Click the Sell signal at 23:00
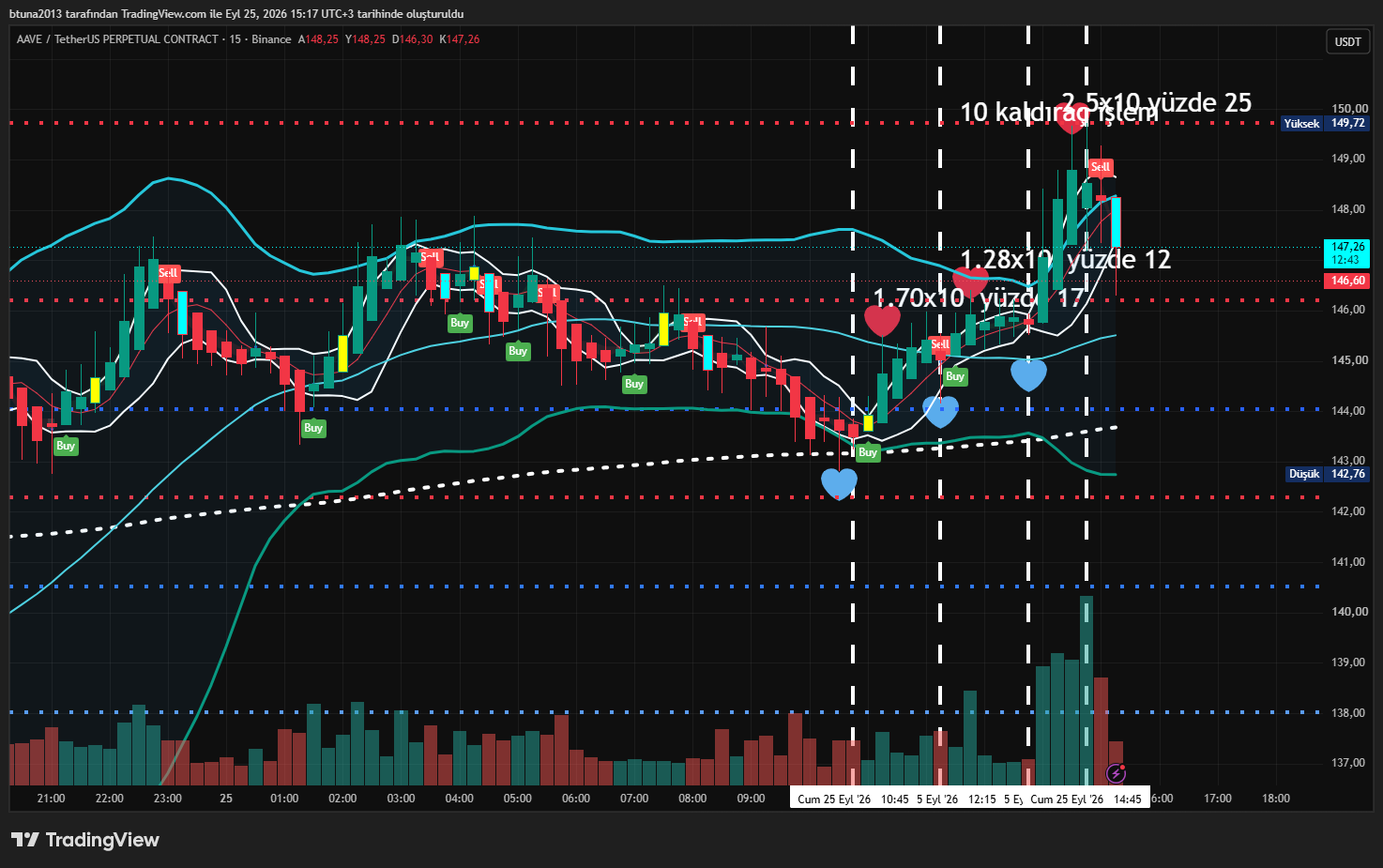The width and height of the screenshot is (1383, 868). pyautogui.click(x=168, y=273)
